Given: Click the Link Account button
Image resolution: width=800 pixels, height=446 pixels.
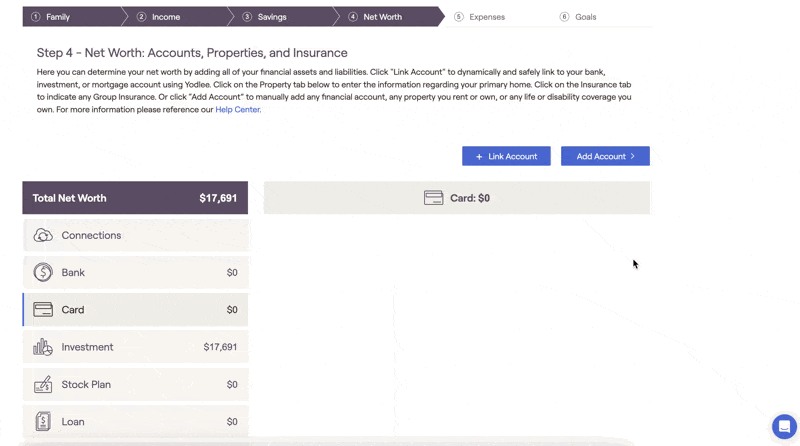Looking at the screenshot, I should (506, 156).
